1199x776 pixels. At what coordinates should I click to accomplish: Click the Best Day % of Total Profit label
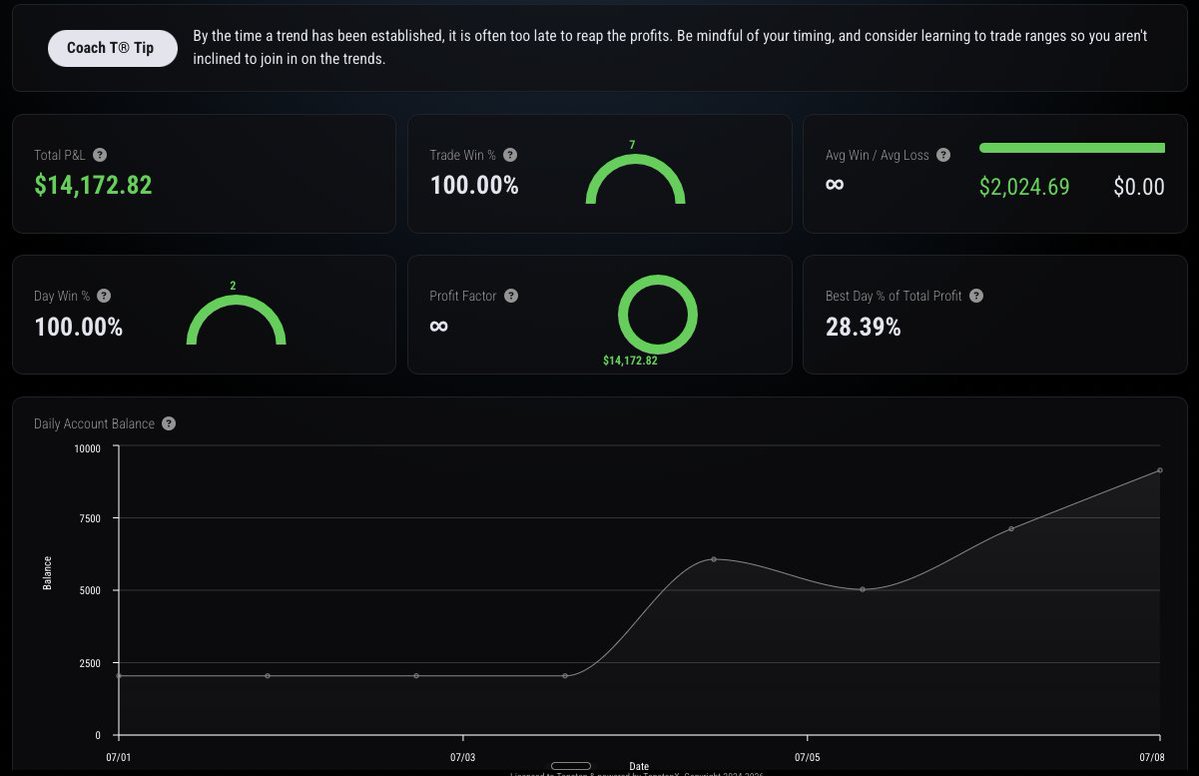(893, 296)
